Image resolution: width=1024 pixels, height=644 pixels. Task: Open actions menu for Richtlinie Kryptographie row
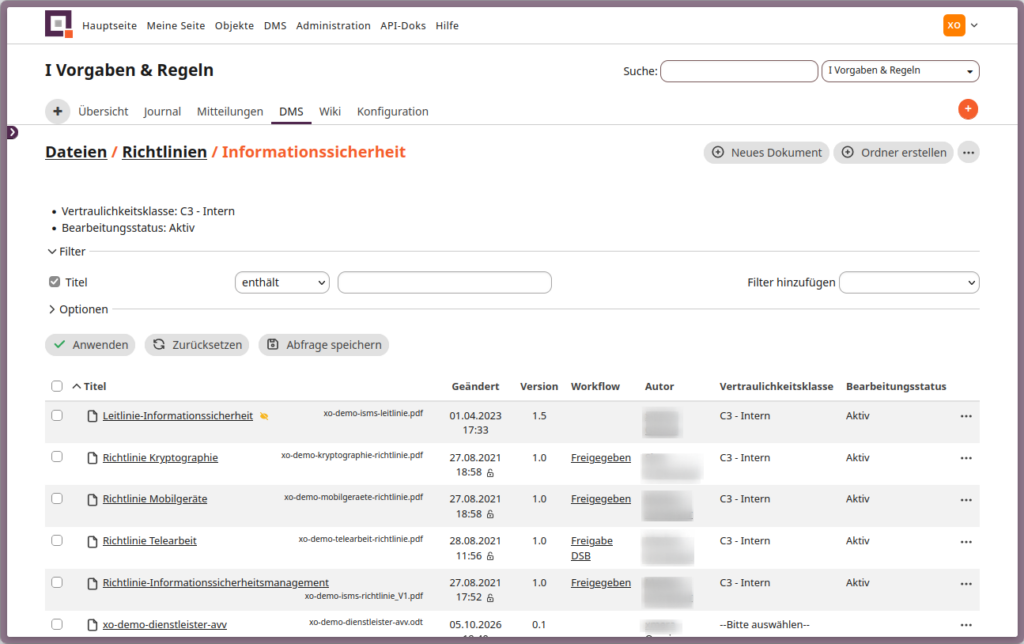tap(966, 458)
